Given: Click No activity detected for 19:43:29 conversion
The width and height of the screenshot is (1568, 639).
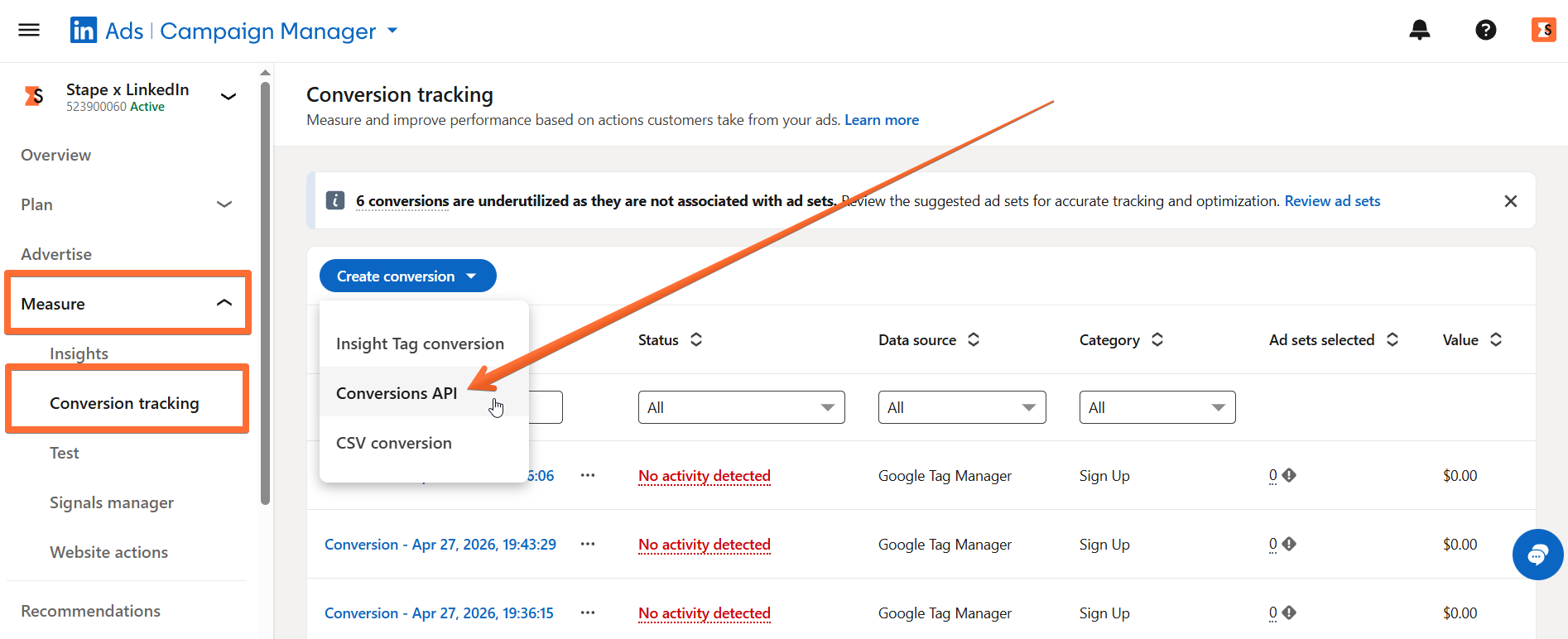Looking at the screenshot, I should [x=705, y=545].
